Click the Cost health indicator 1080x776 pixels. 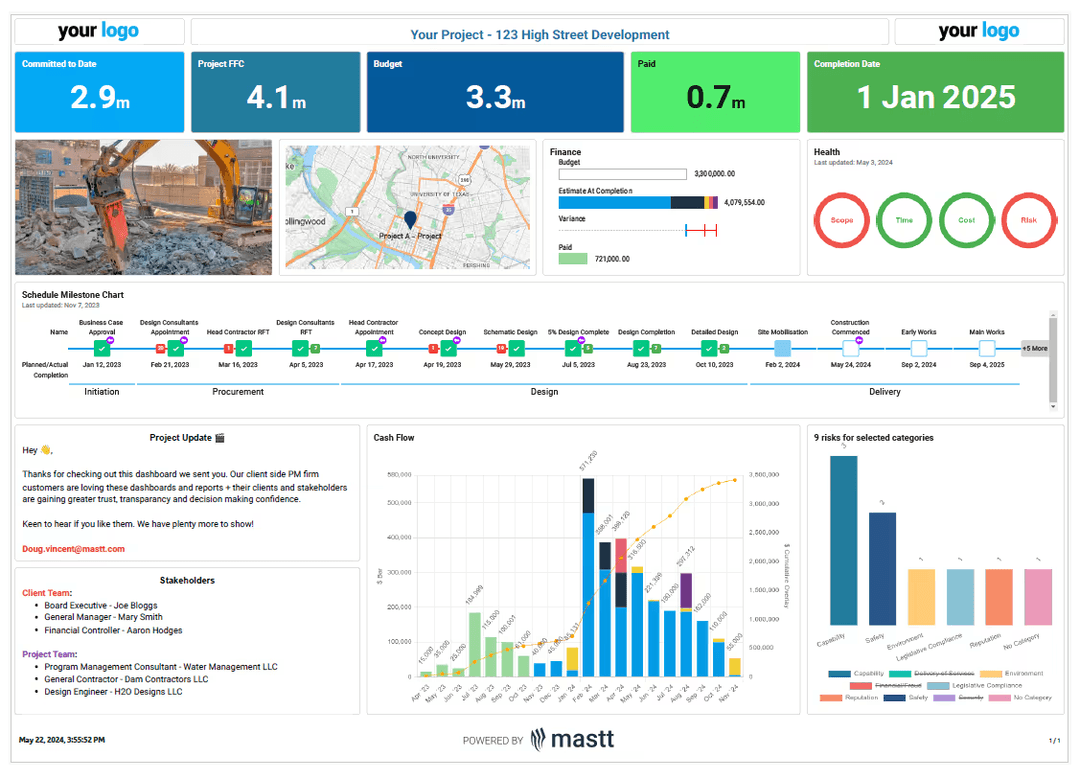[x=966, y=220]
